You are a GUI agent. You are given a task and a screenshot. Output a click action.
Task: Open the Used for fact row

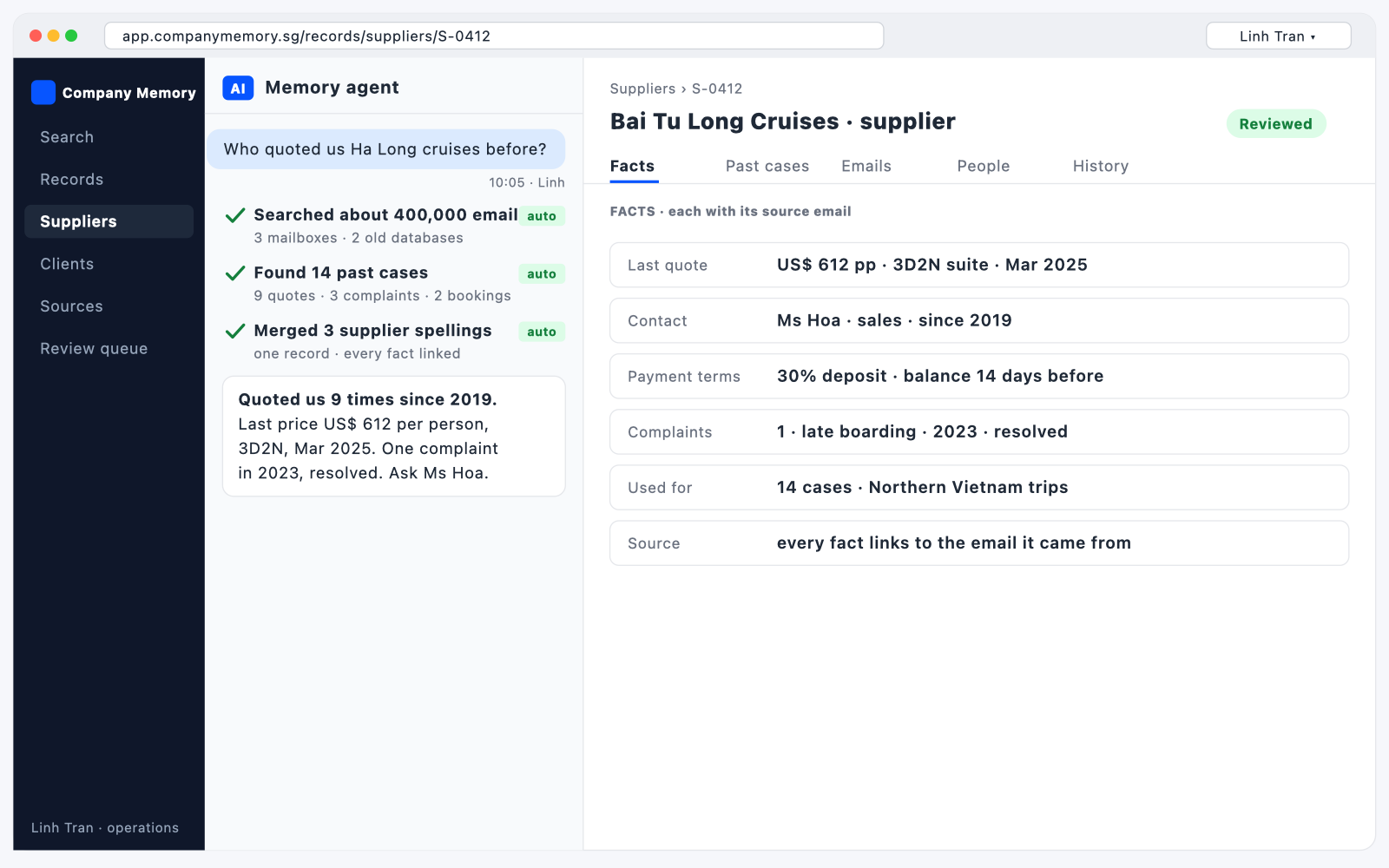point(979,487)
